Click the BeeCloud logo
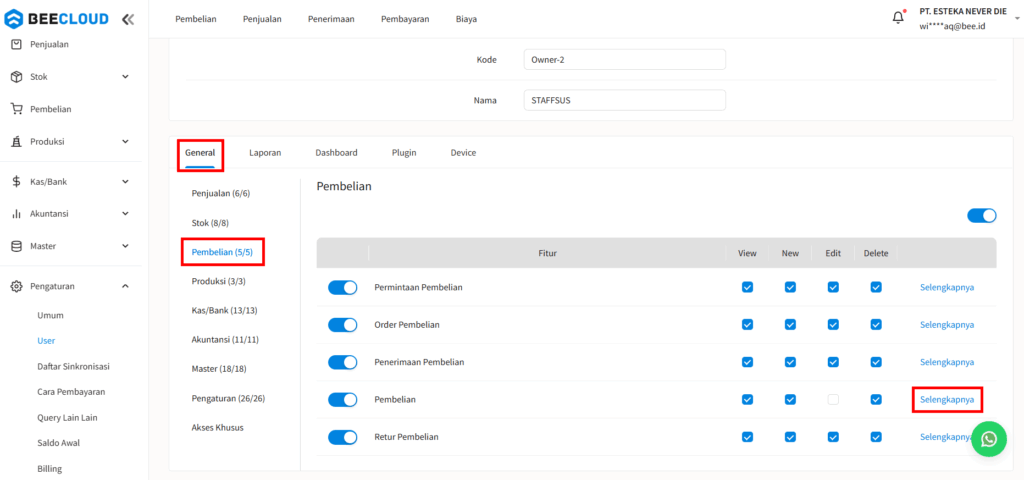This screenshot has height=480, width=1024. click(x=58, y=19)
